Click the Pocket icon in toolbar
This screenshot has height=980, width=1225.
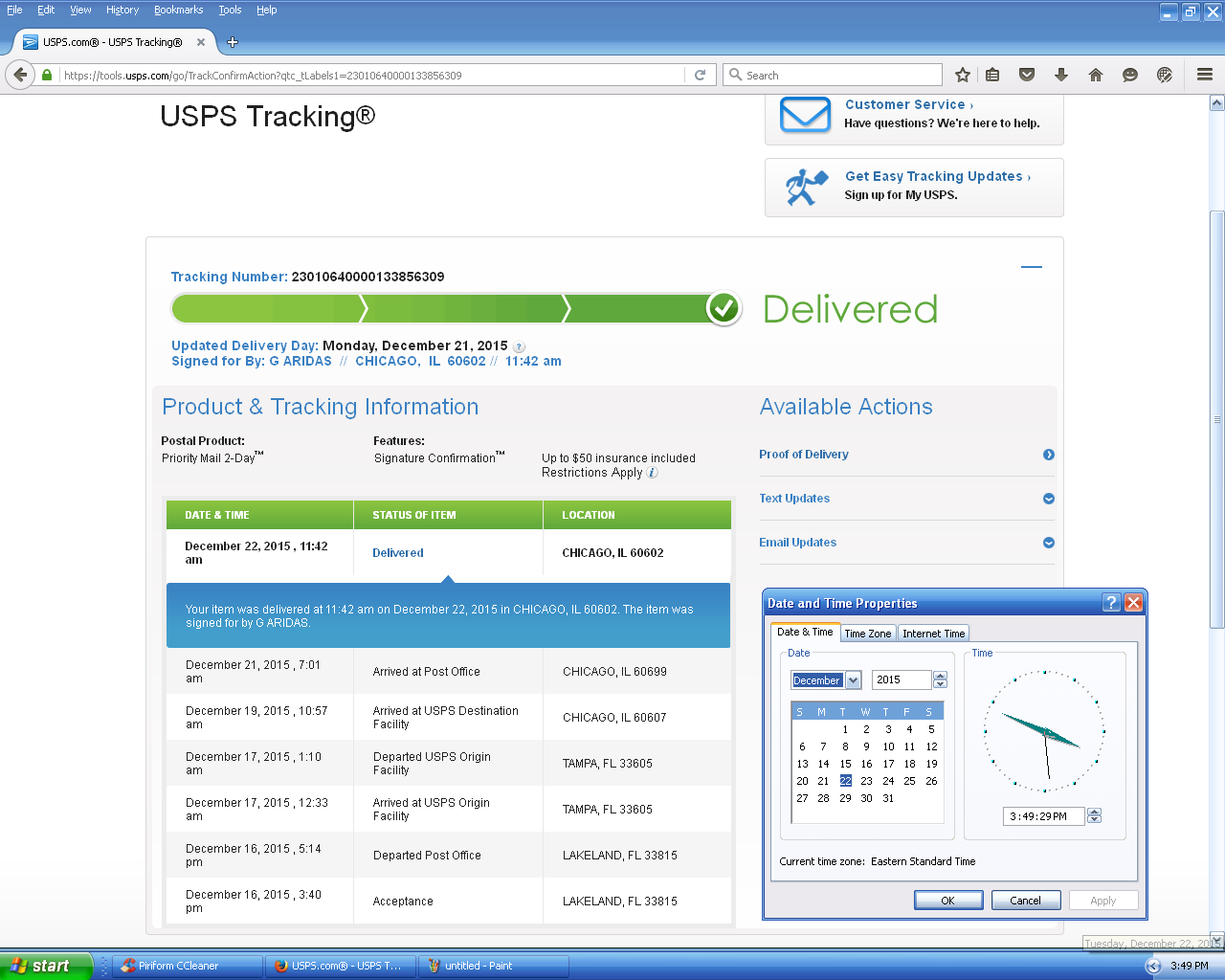pos(1027,75)
